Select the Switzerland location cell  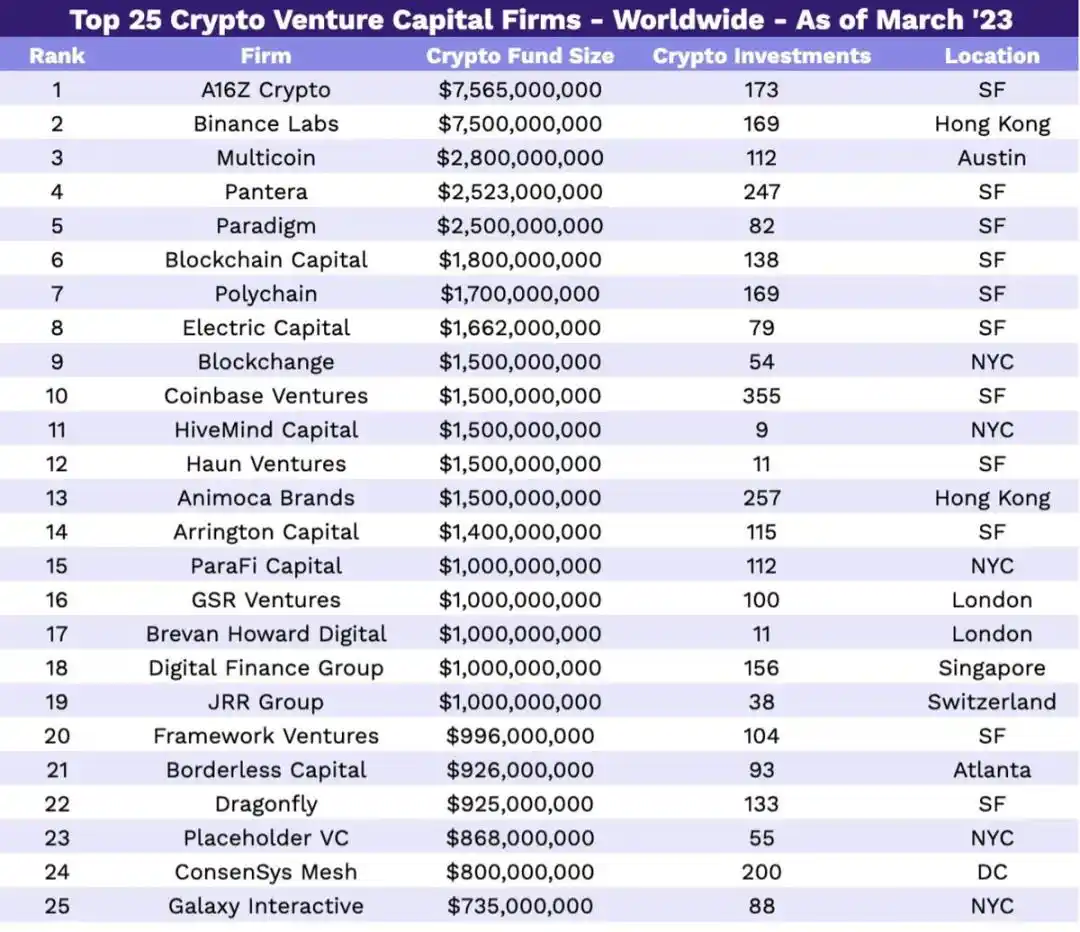[x=991, y=702]
